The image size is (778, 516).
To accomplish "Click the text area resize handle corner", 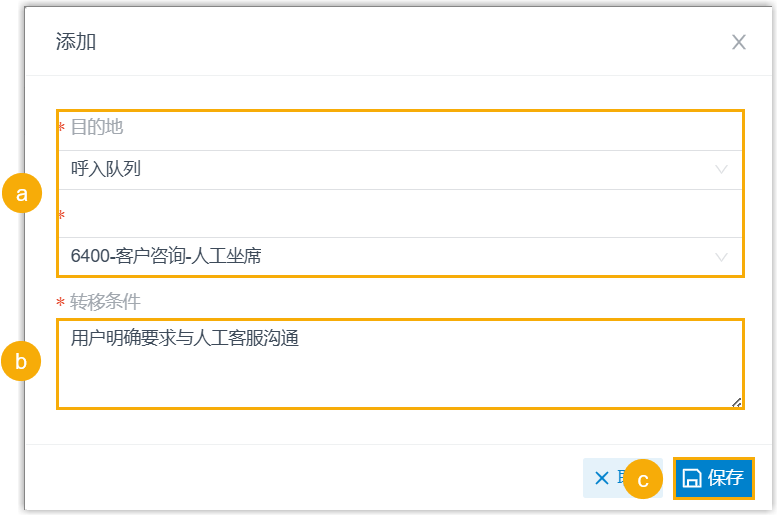I will [x=736, y=402].
